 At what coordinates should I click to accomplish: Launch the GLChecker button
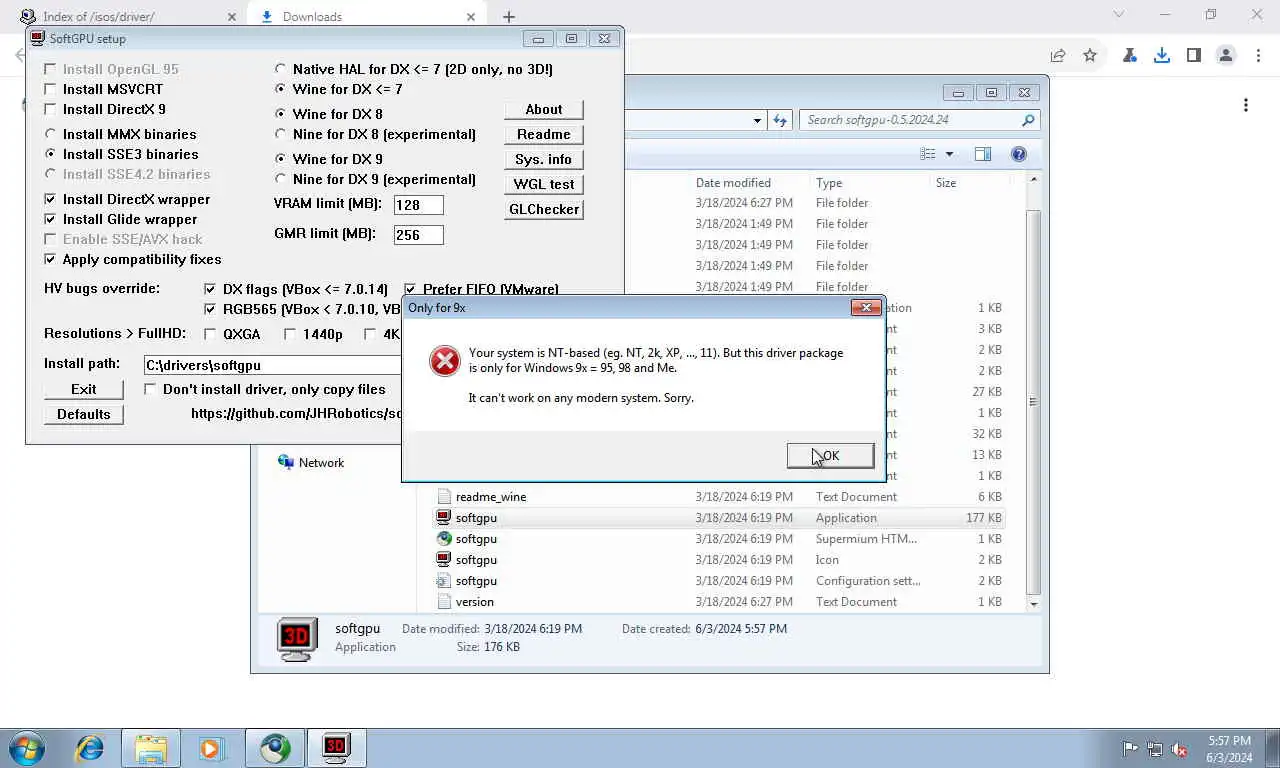click(x=544, y=209)
